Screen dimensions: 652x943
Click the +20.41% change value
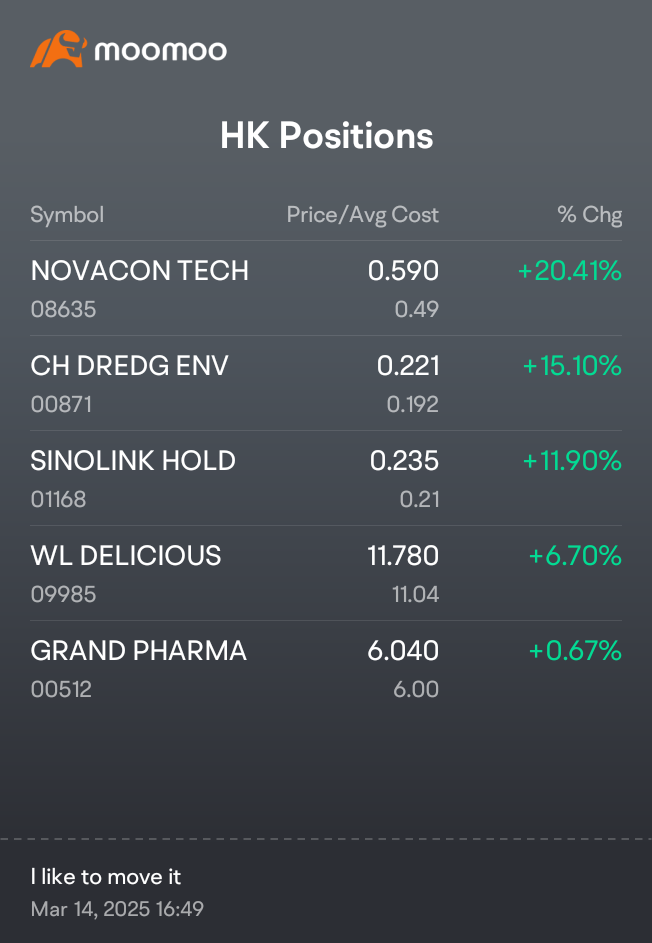click(570, 271)
